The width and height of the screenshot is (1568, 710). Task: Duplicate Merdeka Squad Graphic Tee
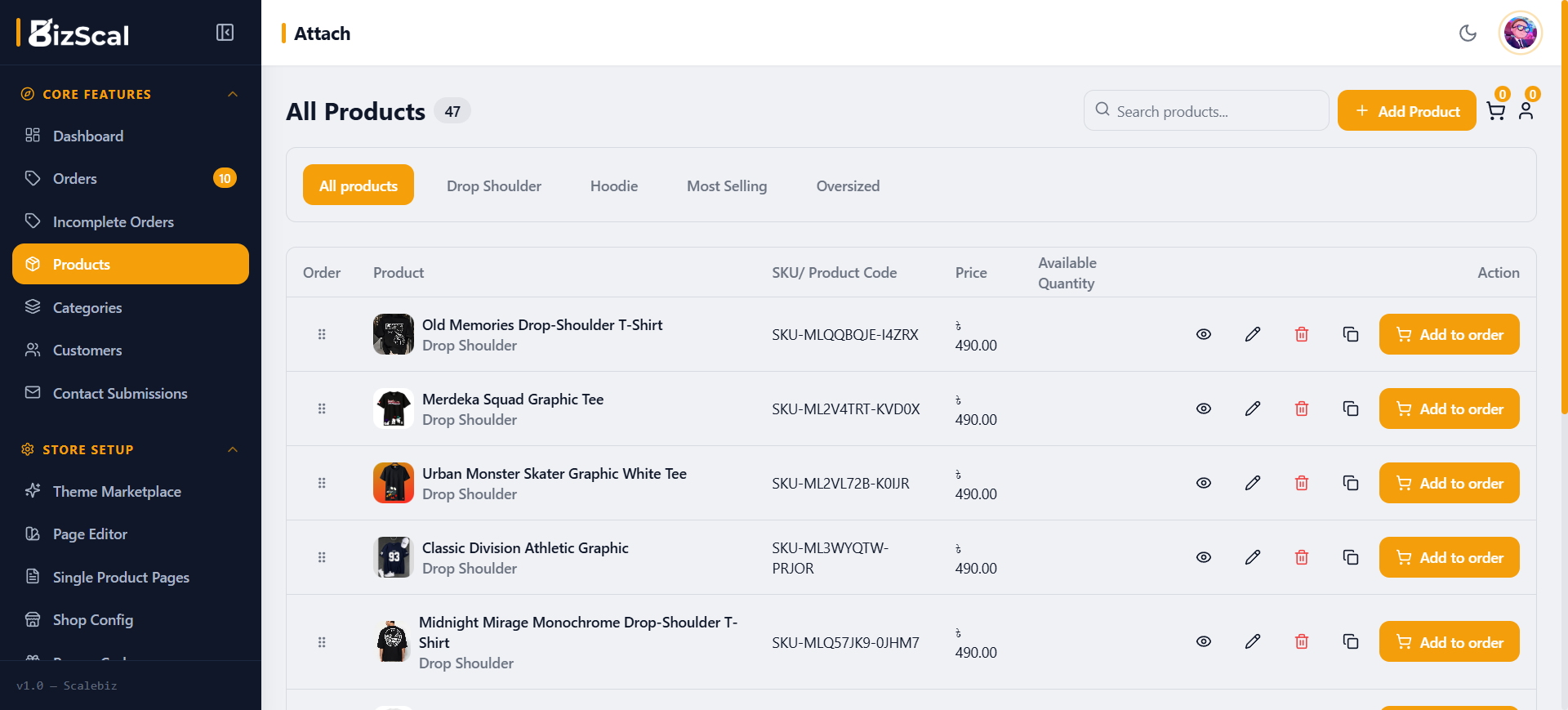point(1351,409)
